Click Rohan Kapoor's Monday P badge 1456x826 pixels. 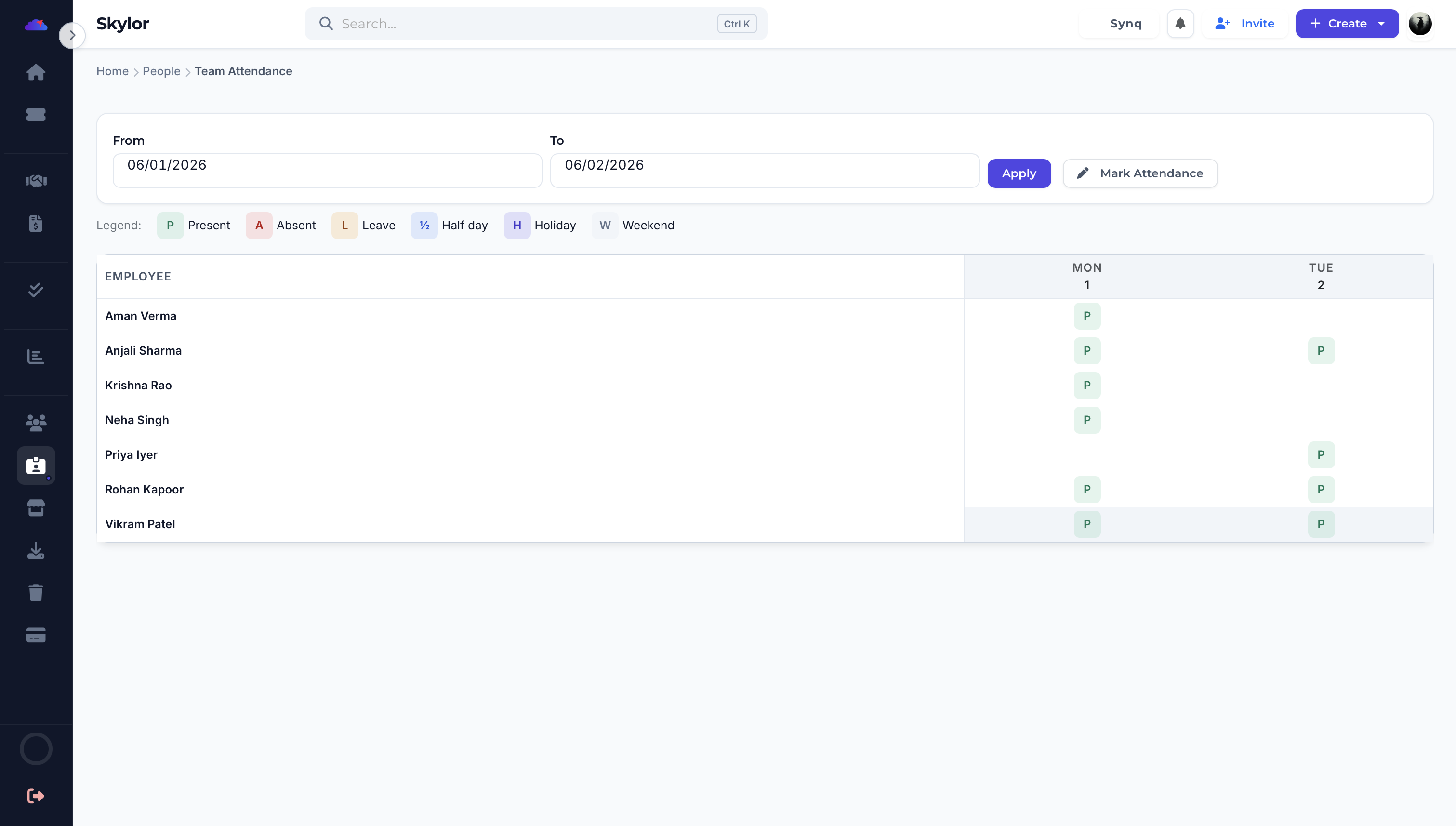[1087, 489]
